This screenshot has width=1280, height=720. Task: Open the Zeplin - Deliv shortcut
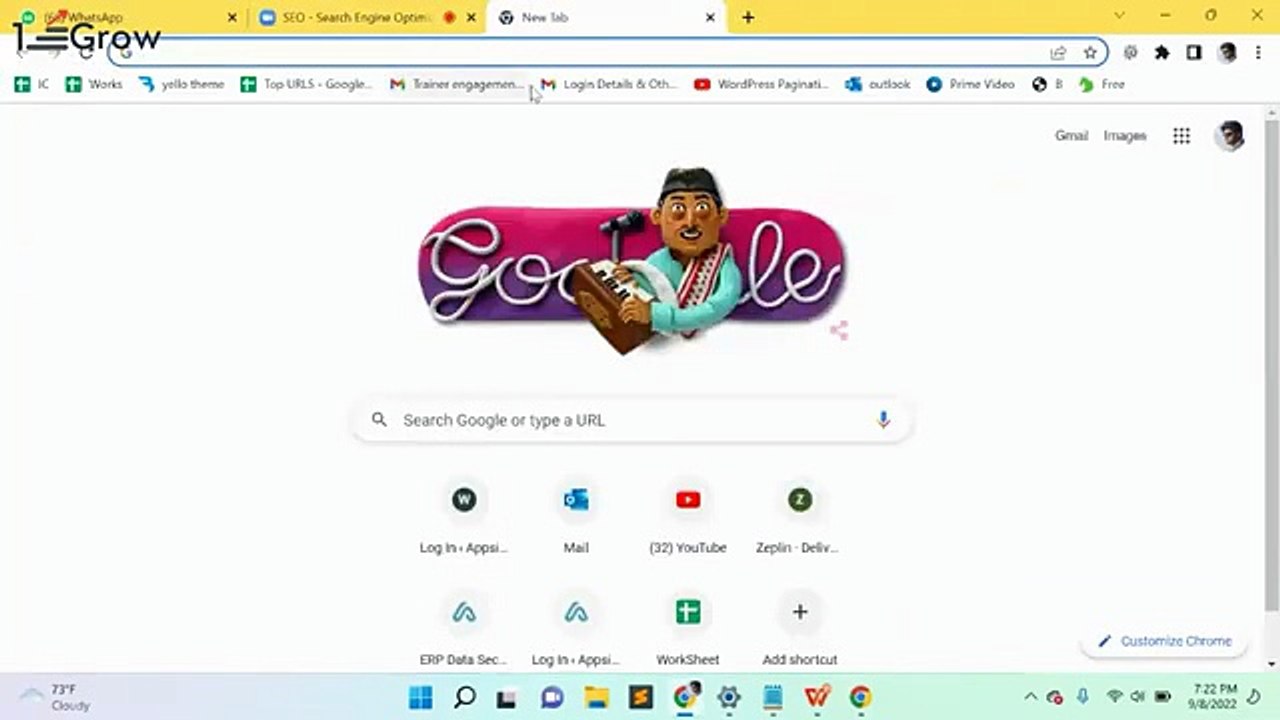[800, 517]
